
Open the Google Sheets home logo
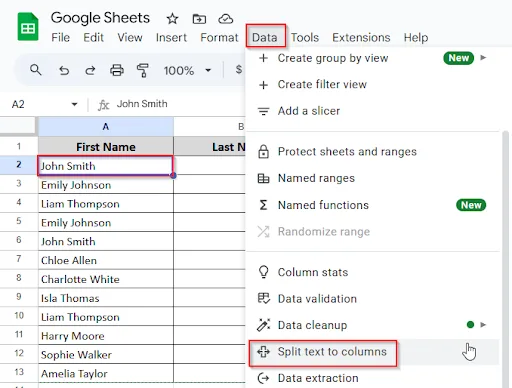point(28,27)
